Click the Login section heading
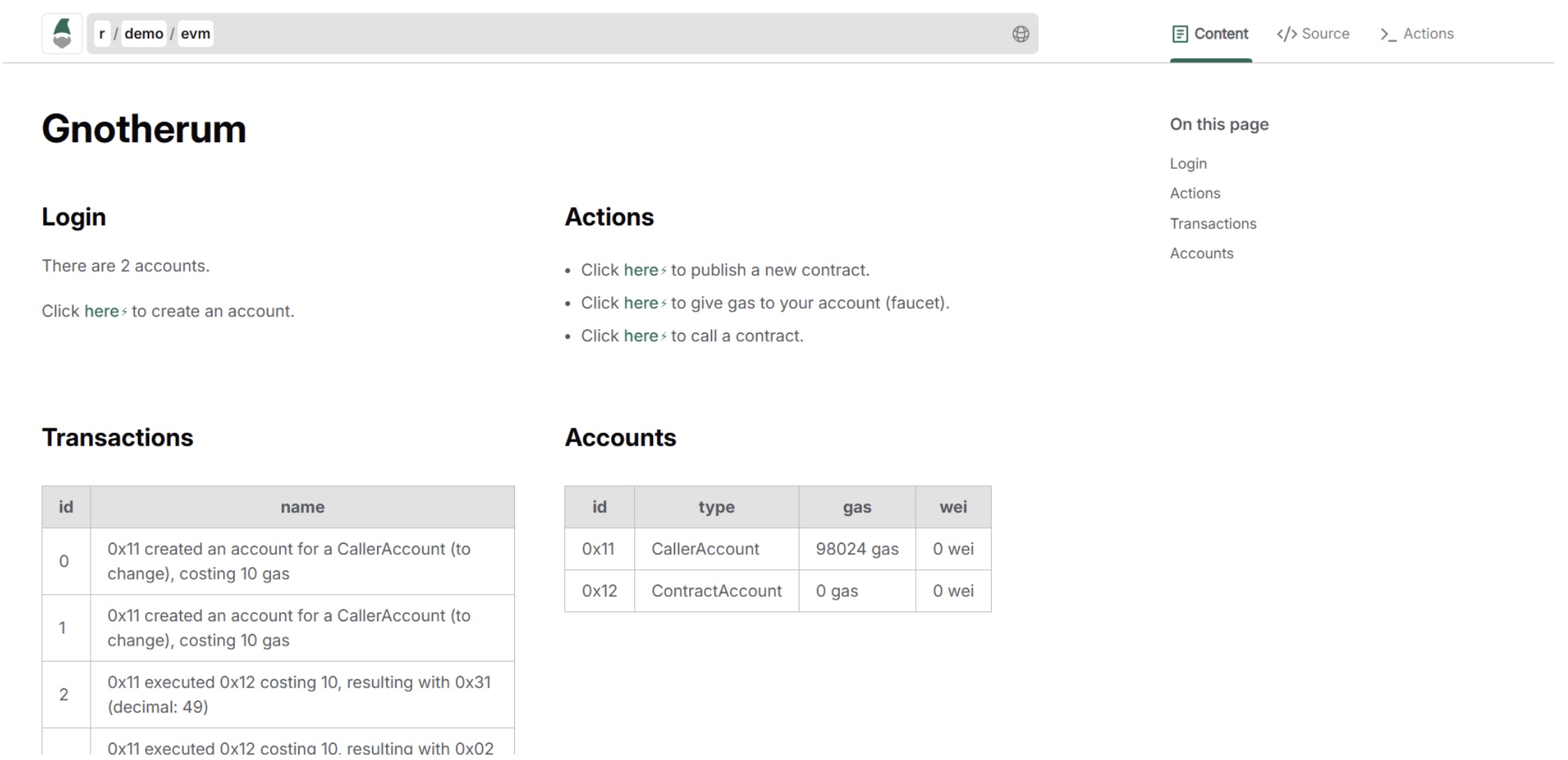 [74, 217]
